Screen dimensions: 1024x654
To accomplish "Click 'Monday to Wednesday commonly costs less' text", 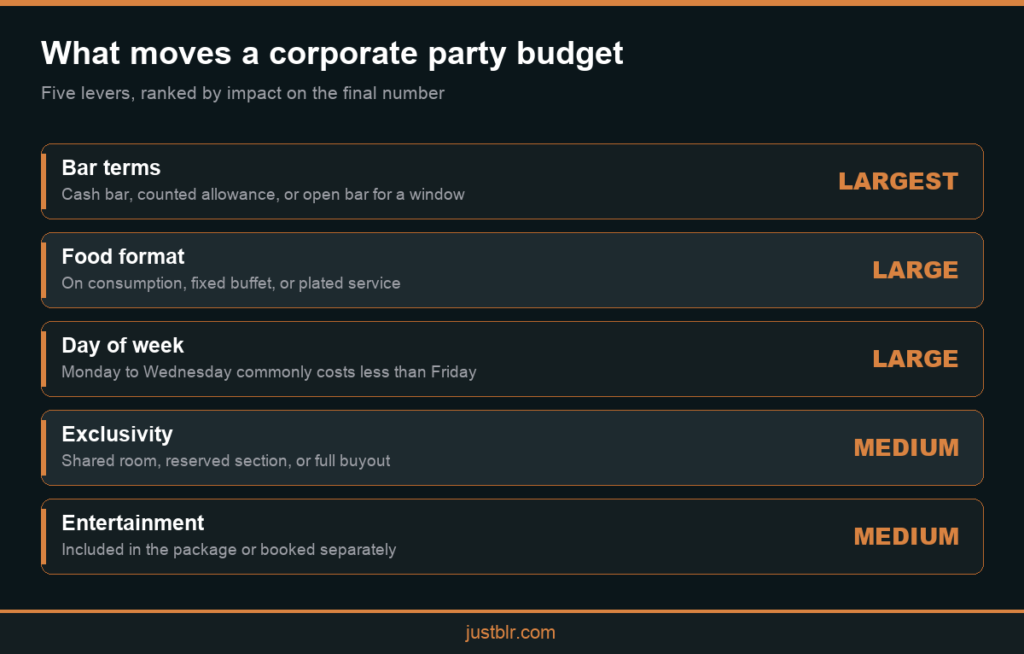I will pos(269,372).
